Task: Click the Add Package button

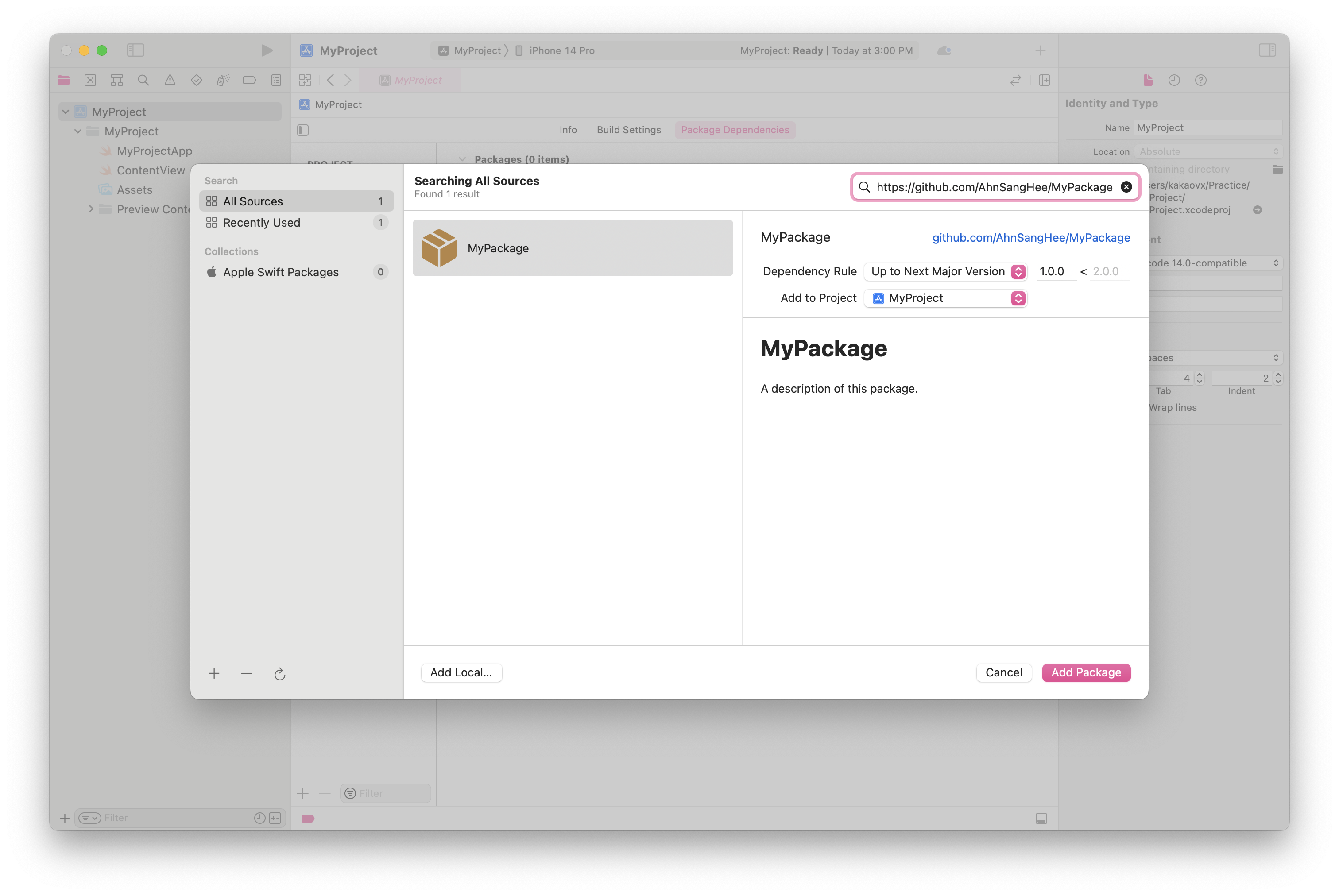Action: (x=1086, y=672)
